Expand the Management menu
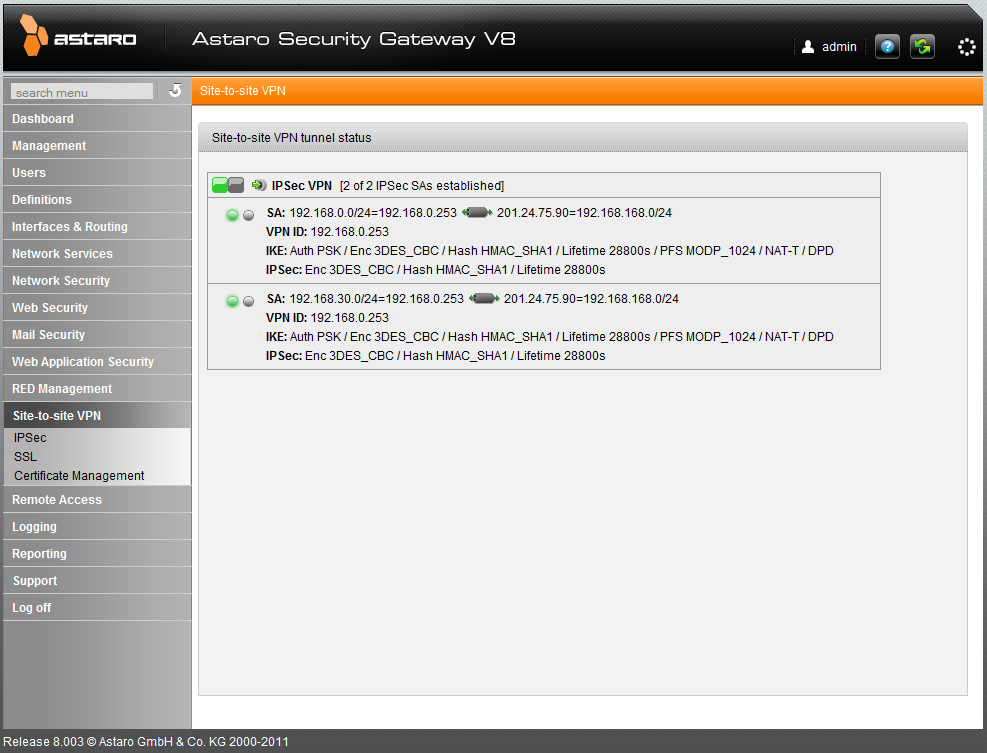The image size is (987, 753). (98, 145)
